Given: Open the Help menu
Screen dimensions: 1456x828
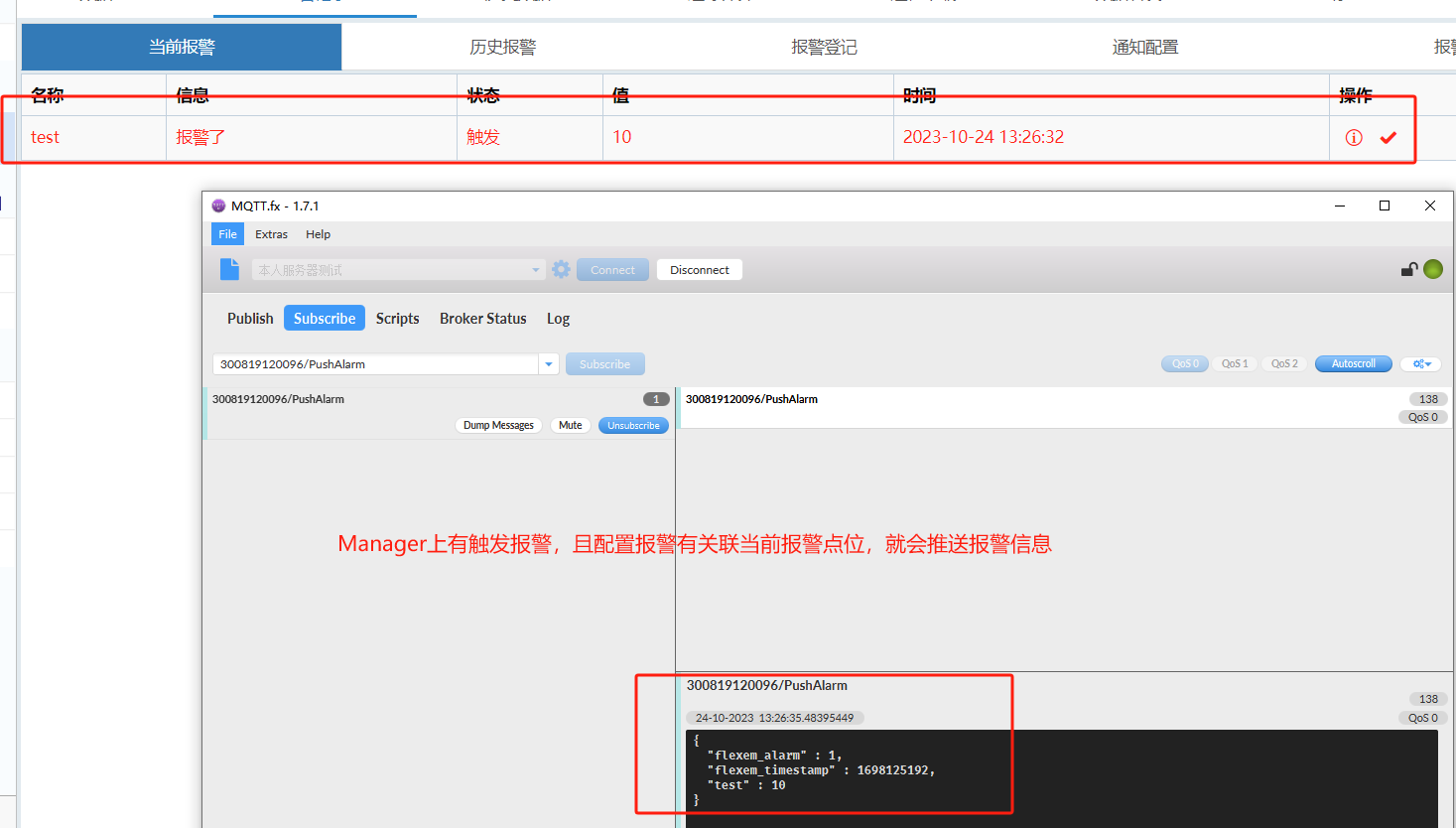Looking at the screenshot, I should [318, 234].
